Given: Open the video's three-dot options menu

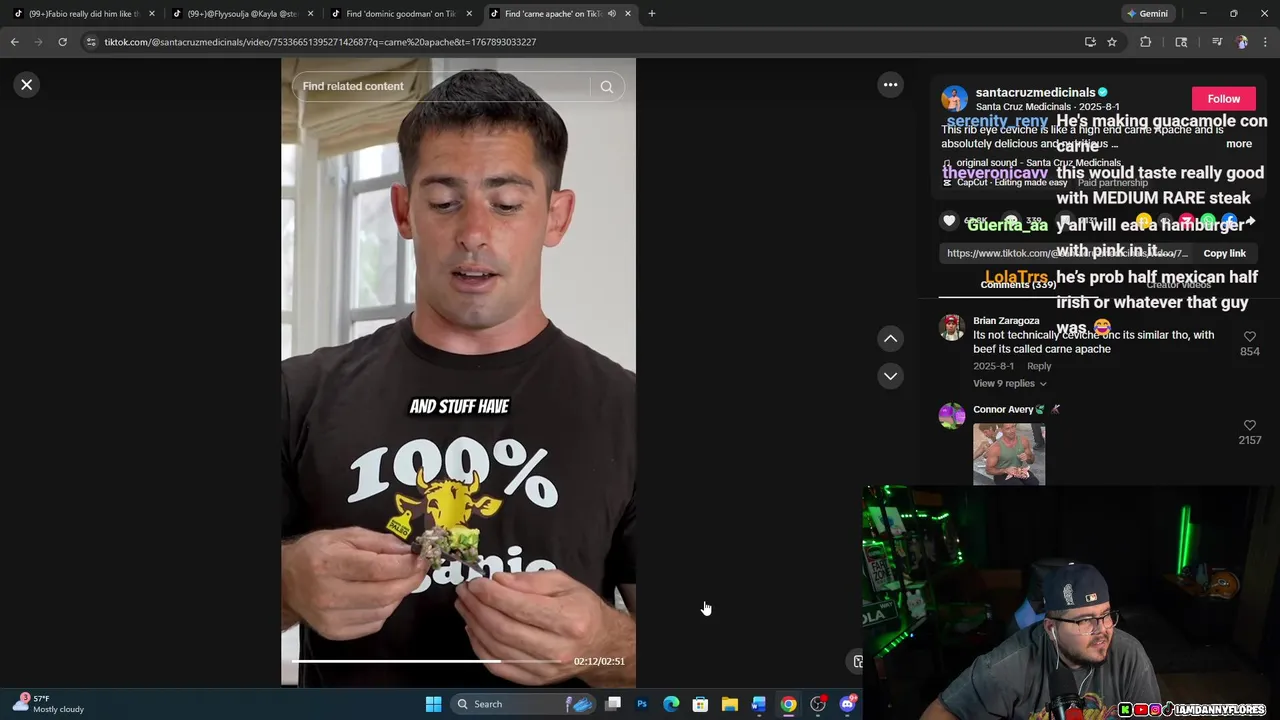Looking at the screenshot, I should pos(890,85).
